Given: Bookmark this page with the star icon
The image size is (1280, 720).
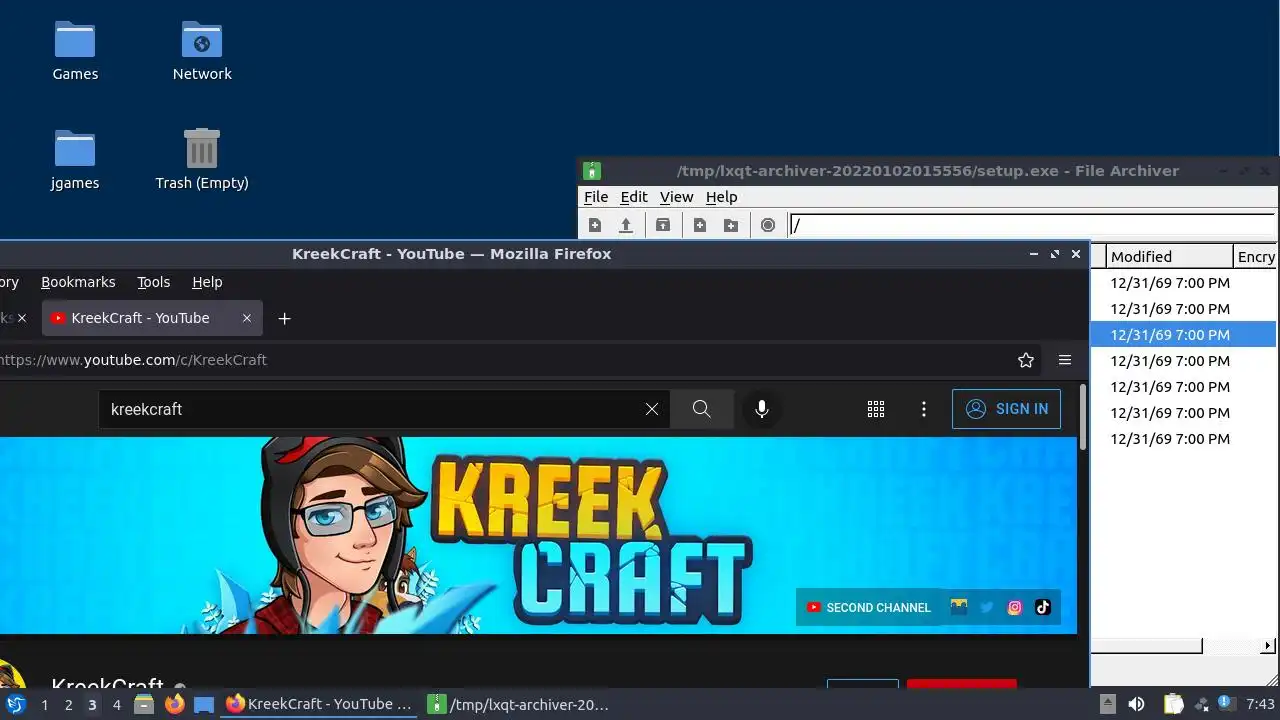Looking at the screenshot, I should (1025, 360).
